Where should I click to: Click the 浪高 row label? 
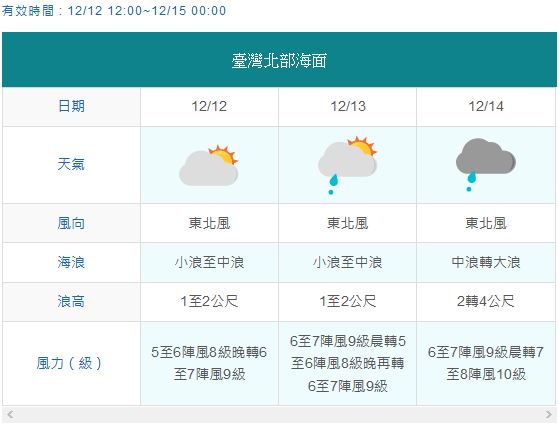[x=71, y=302]
